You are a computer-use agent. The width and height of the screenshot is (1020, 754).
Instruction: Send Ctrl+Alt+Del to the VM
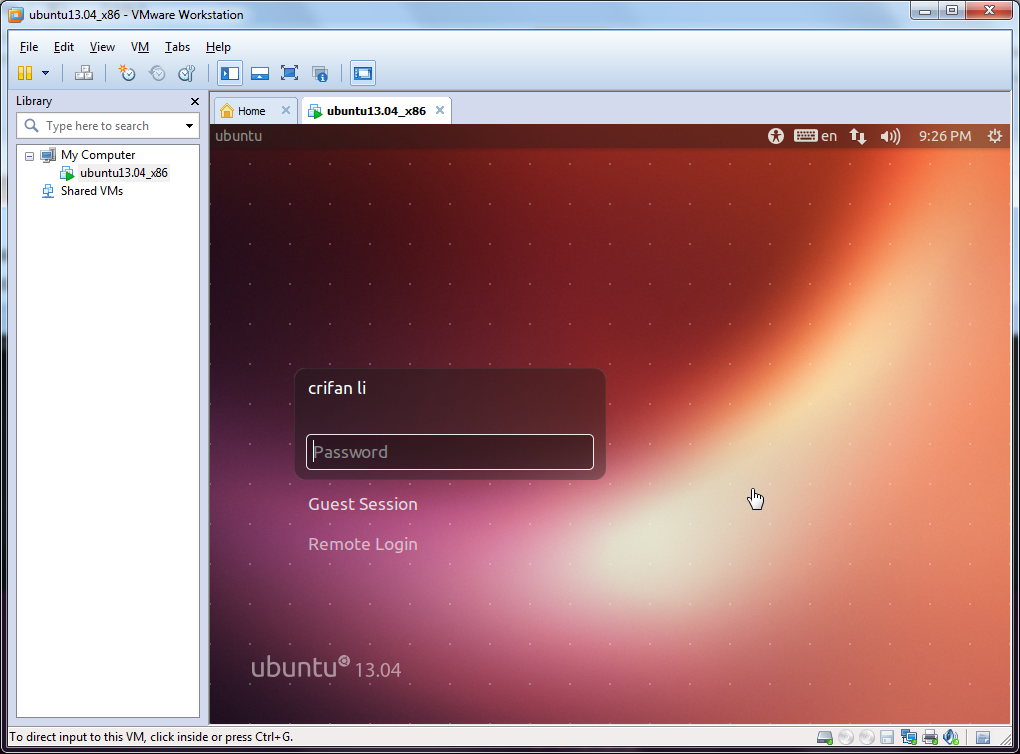pyautogui.click(x=84, y=73)
